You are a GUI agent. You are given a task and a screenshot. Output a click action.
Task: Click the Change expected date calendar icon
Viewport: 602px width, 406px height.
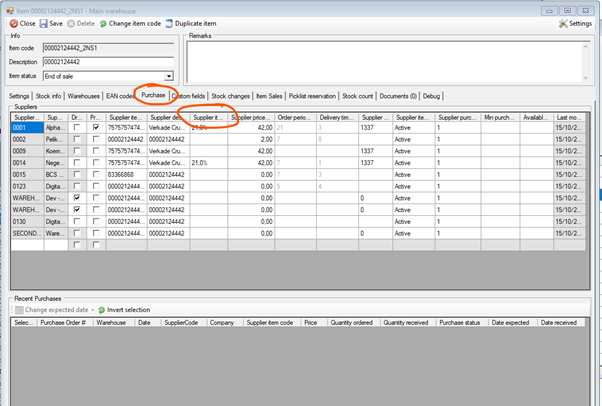[19, 310]
